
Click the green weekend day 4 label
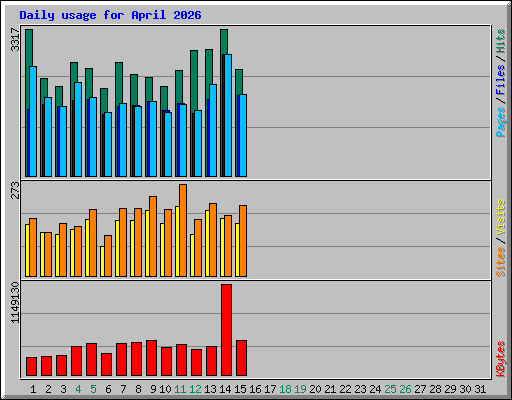coord(78,389)
